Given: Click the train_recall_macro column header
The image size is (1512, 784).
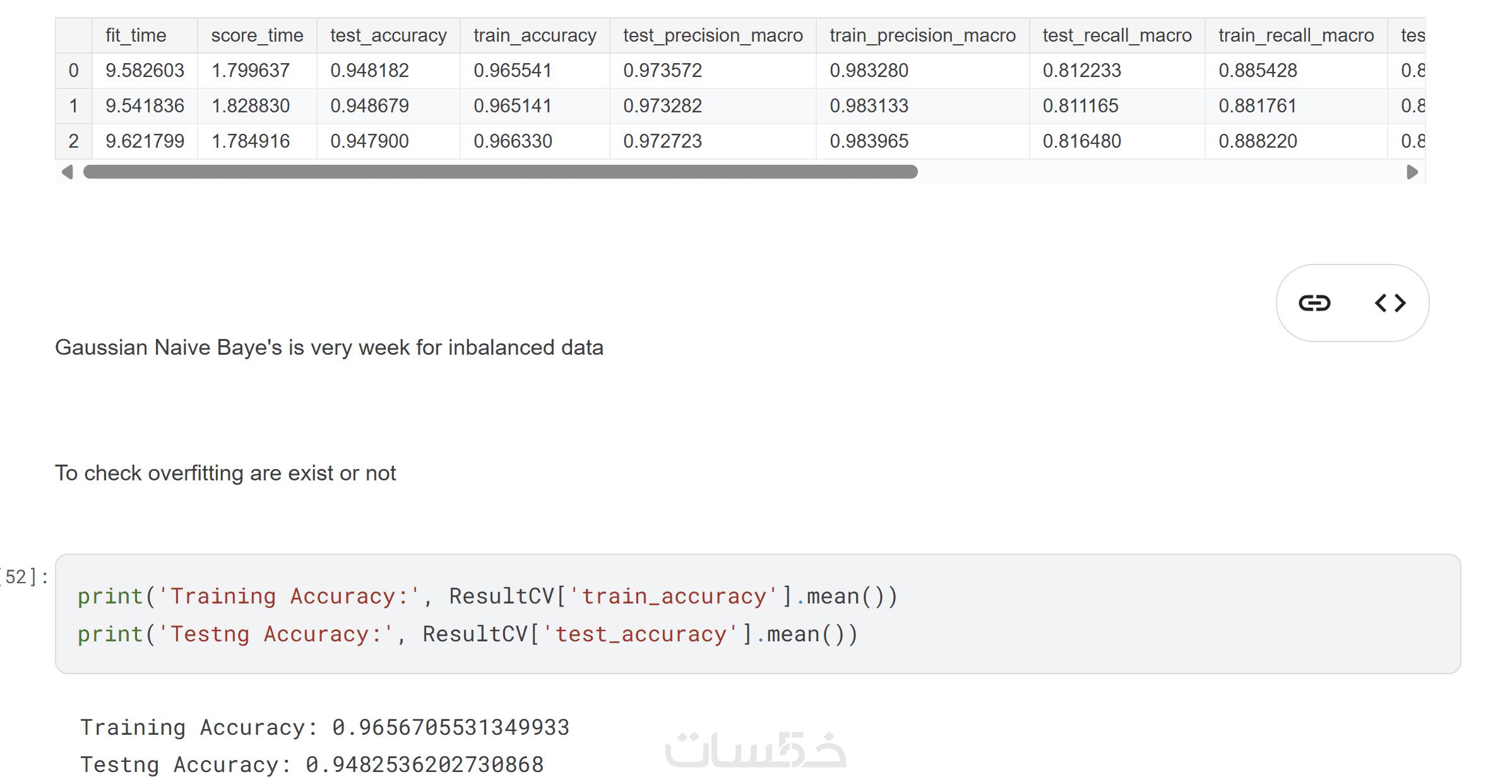Looking at the screenshot, I should pyautogui.click(x=1296, y=35).
